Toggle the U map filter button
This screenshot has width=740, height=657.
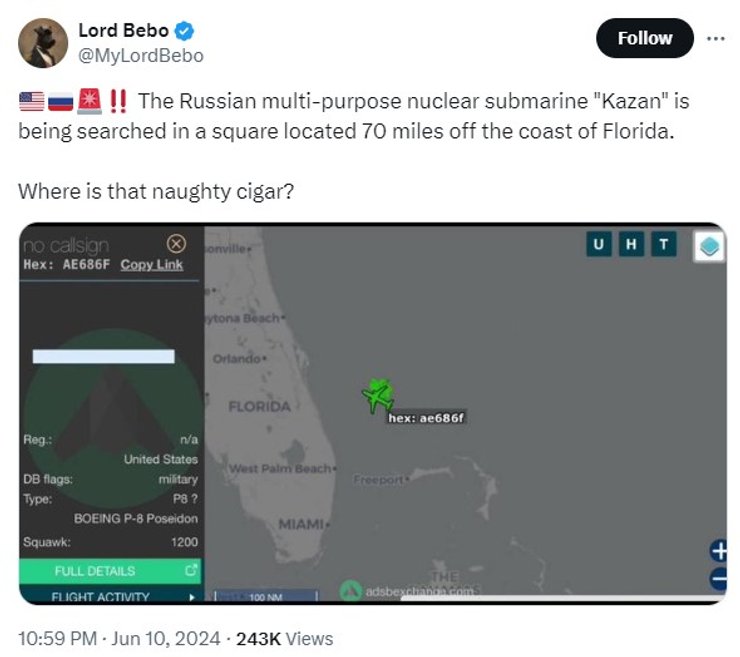[598, 245]
